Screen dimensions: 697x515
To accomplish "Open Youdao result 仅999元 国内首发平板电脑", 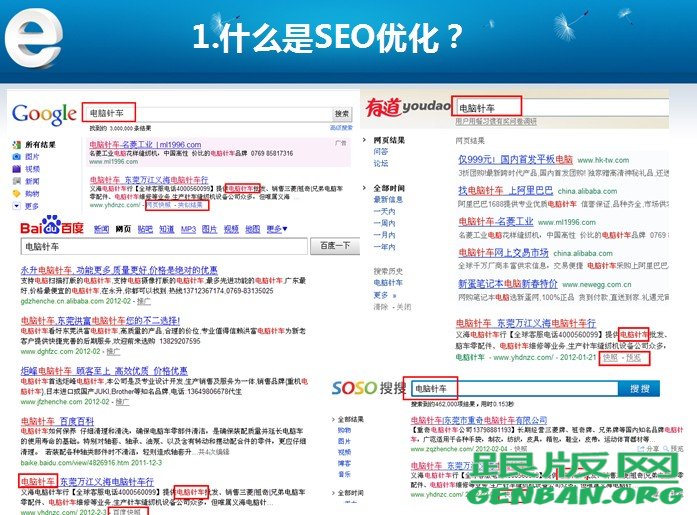I will point(515,160).
